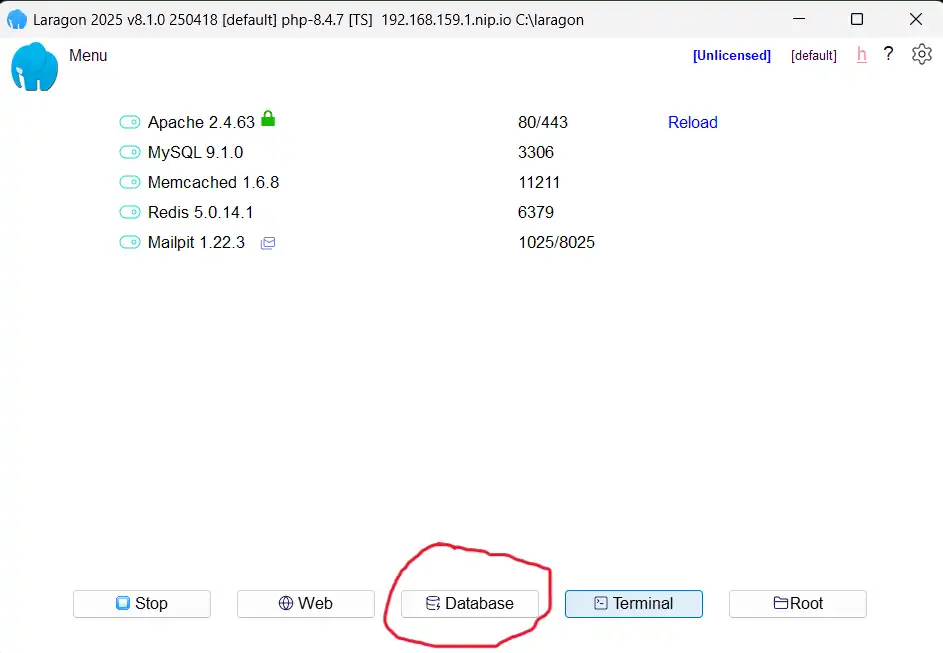Open the settings gear icon
Image resolution: width=943 pixels, height=653 pixels.
point(921,54)
